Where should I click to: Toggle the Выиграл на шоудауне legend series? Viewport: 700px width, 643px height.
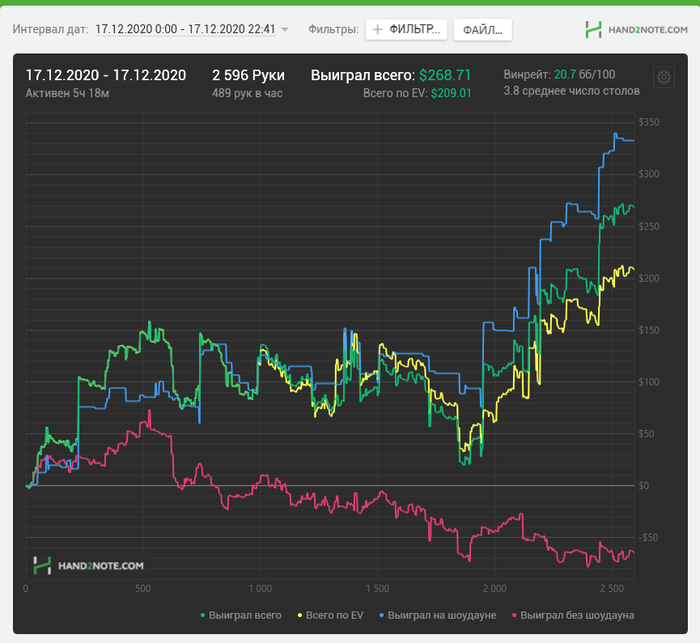pos(438,615)
